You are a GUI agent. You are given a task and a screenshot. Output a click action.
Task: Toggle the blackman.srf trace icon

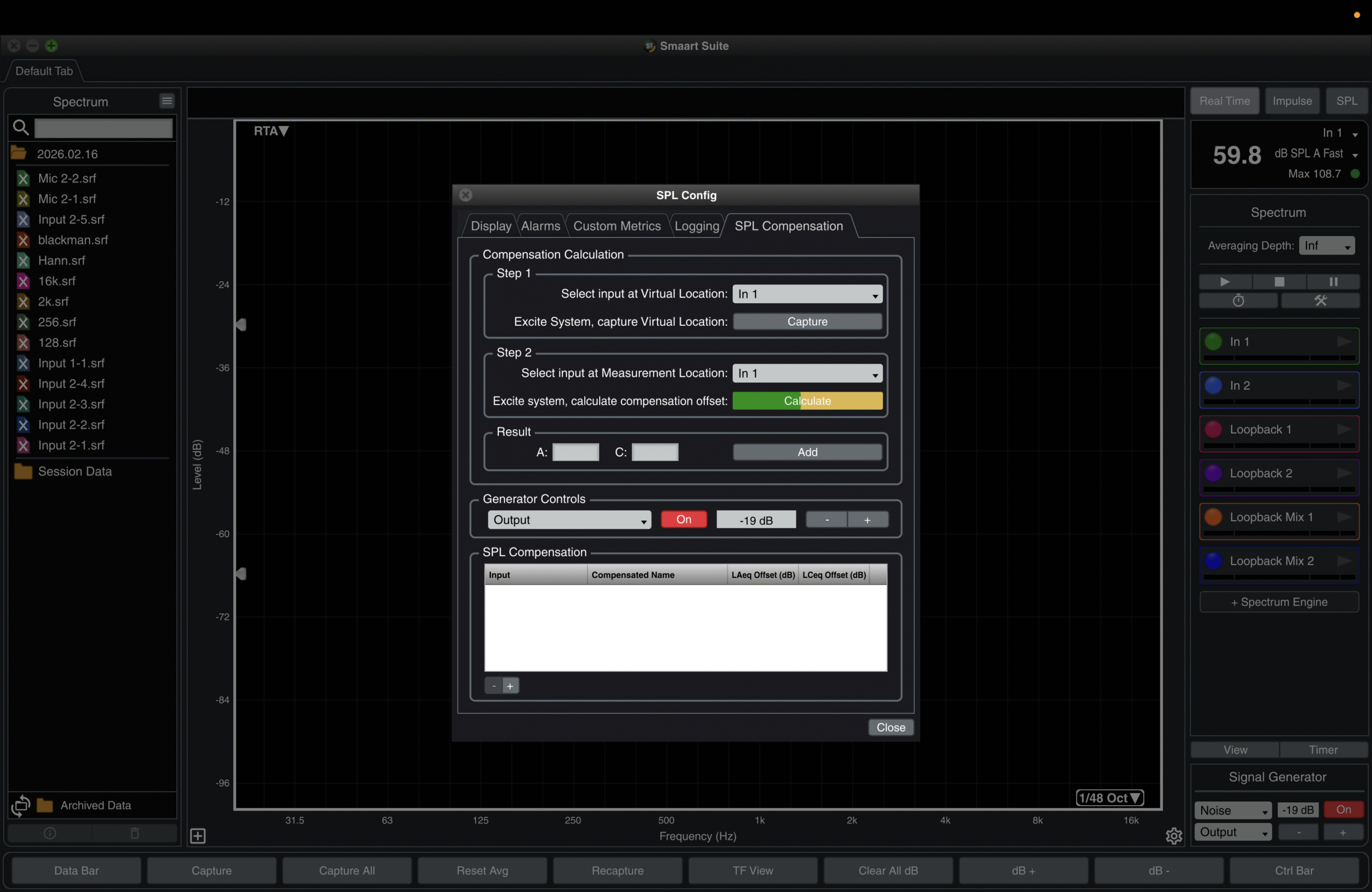click(23, 241)
